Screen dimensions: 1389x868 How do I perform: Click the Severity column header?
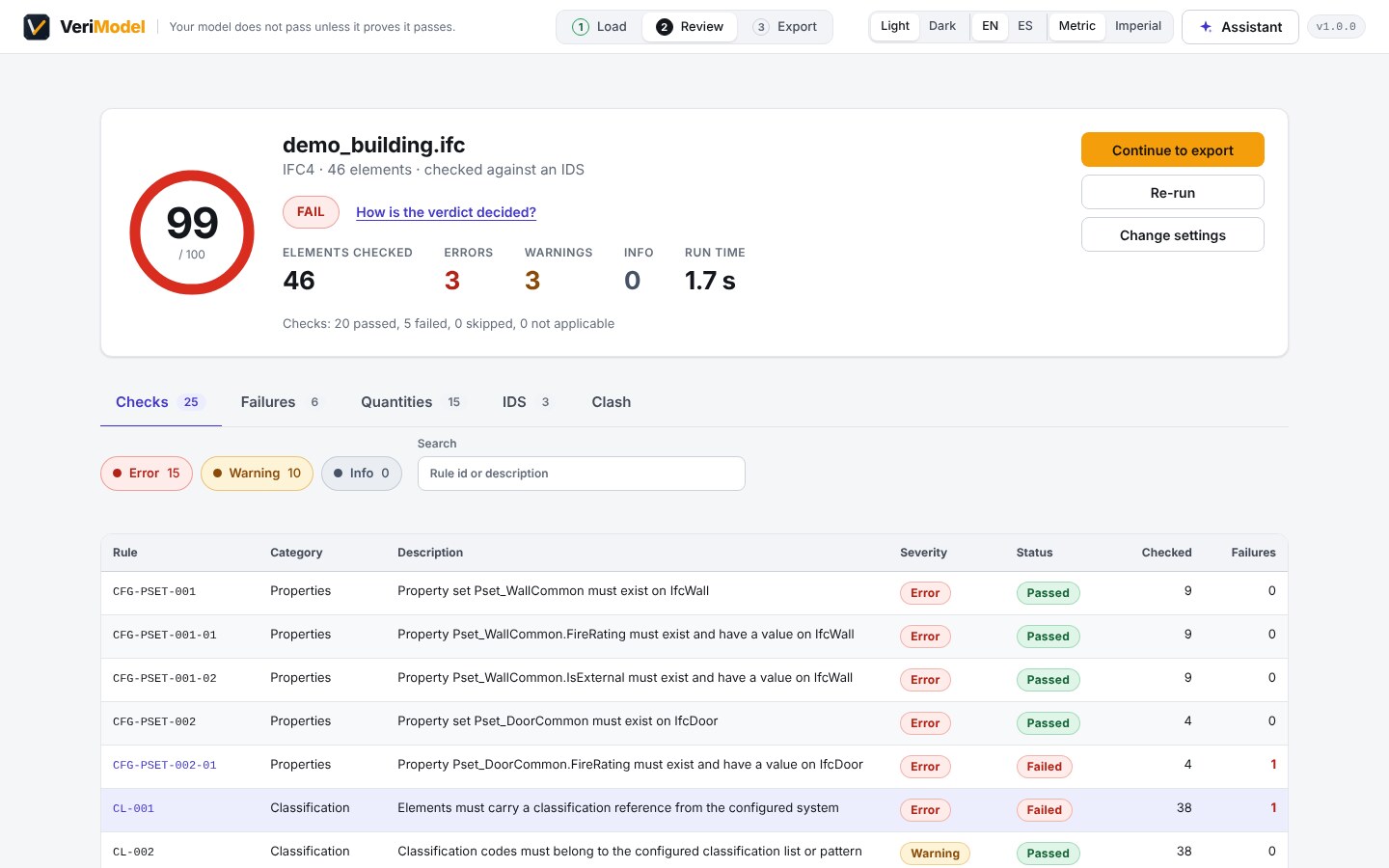tap(923, 553)
